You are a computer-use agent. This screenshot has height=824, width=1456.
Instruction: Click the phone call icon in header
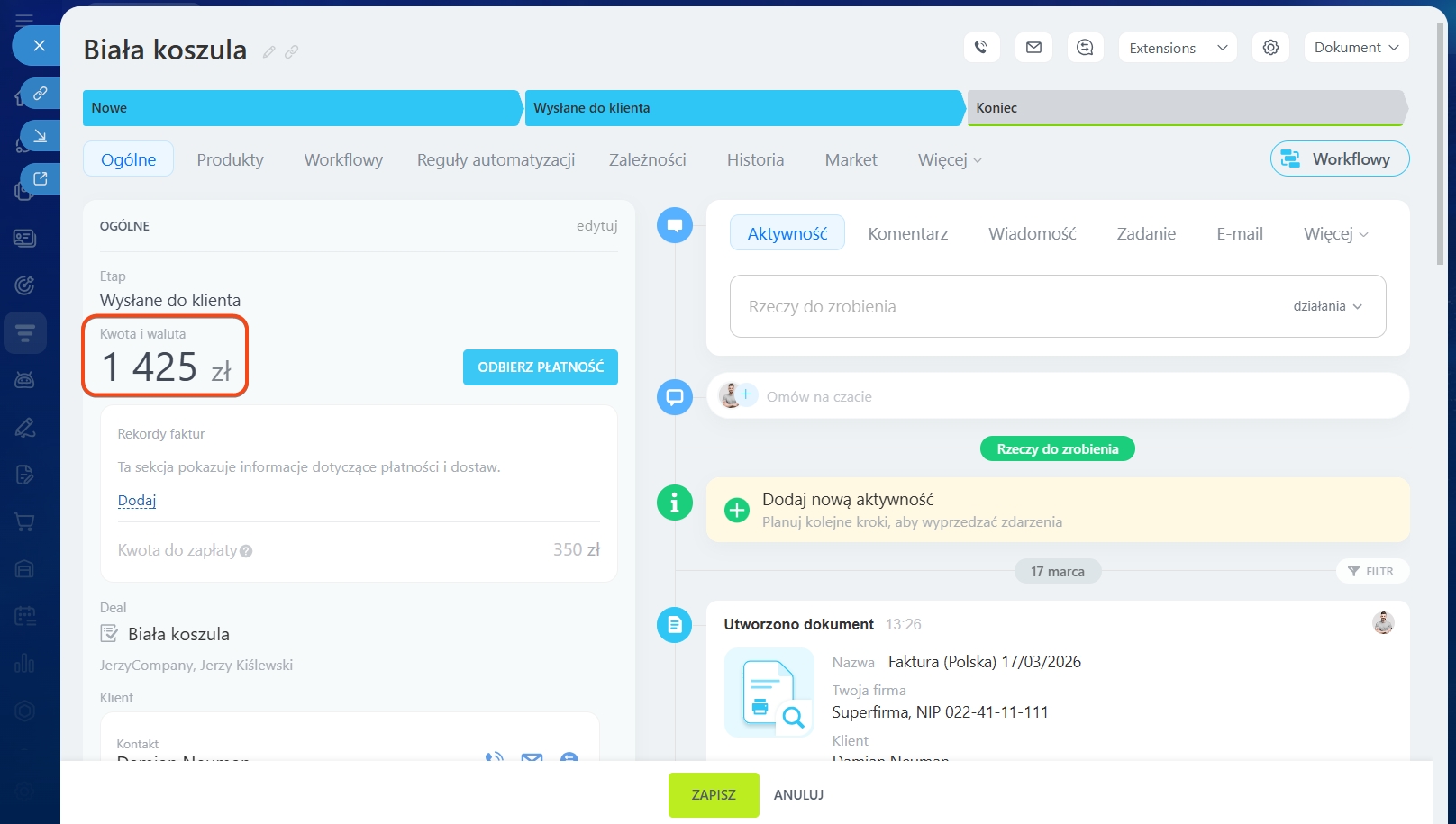click(981, 48)
